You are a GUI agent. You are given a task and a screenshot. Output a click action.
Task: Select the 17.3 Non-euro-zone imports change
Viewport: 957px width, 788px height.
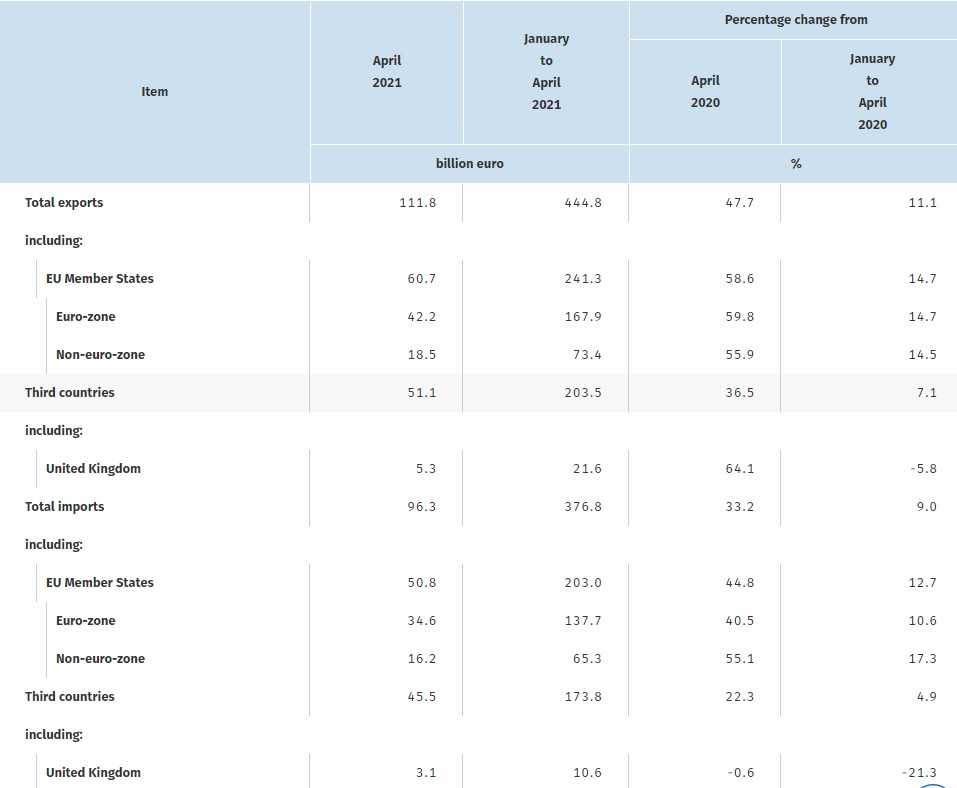(922, 658)
